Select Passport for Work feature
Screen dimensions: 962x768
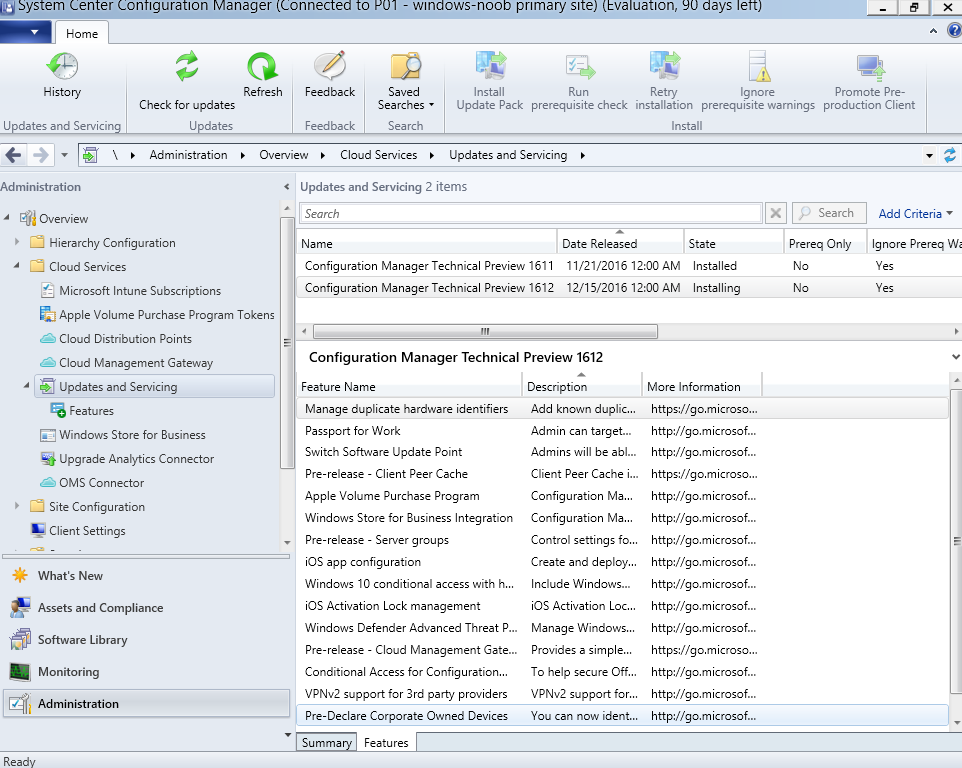tap(622, 431)
